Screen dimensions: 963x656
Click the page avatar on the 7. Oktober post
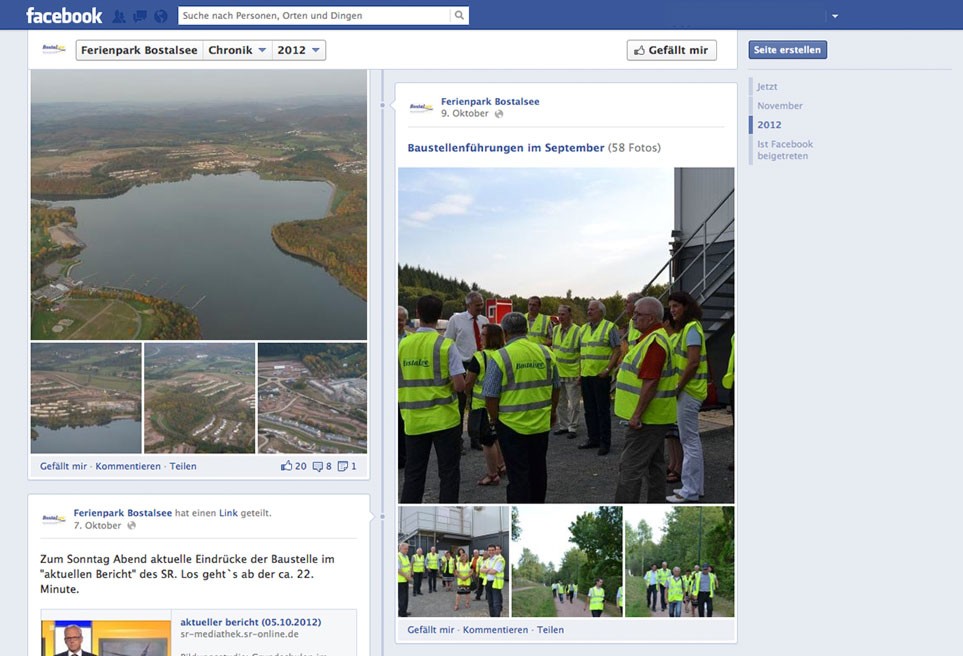click(x=53, y=519)
